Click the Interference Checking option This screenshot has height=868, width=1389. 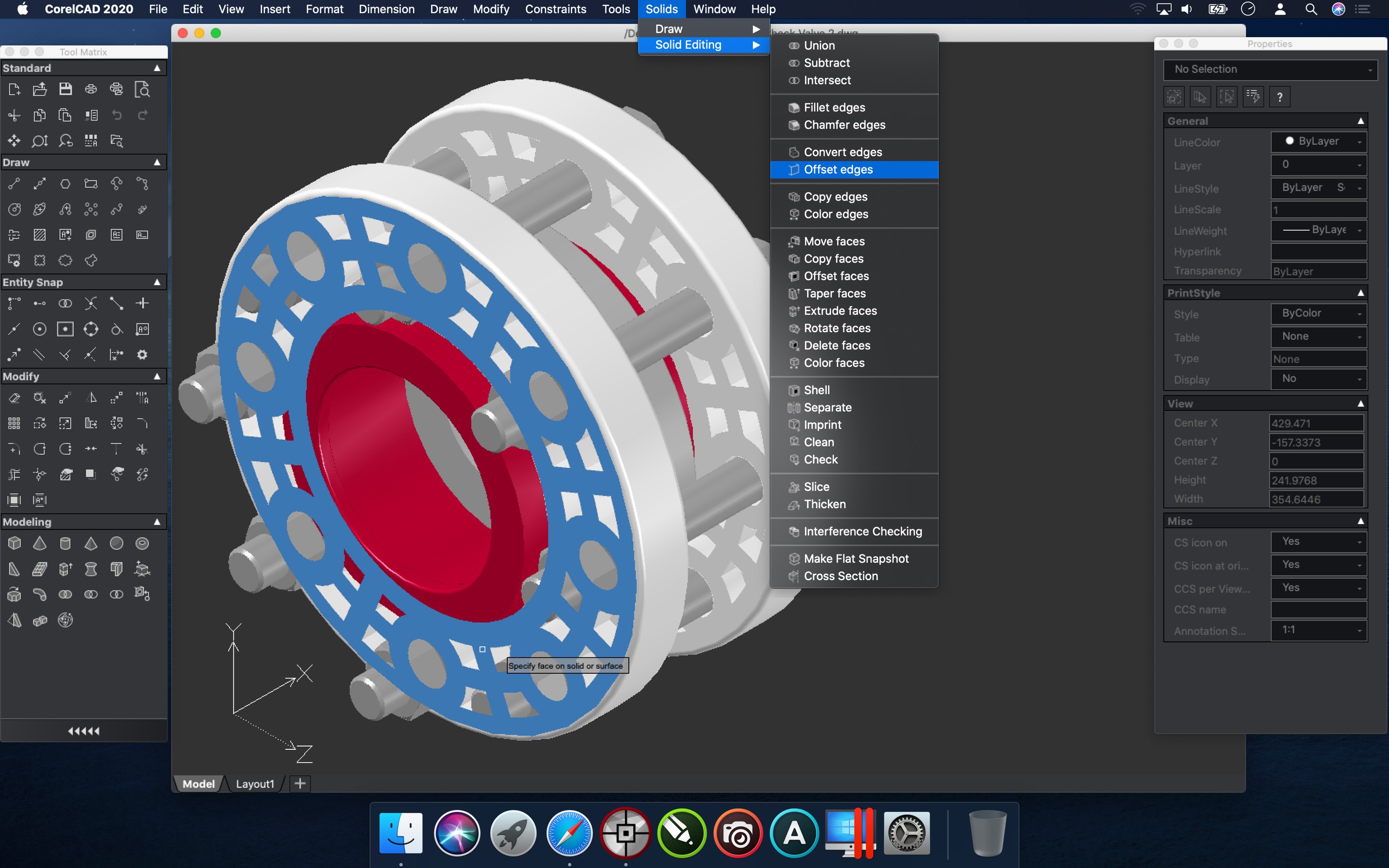863,530
